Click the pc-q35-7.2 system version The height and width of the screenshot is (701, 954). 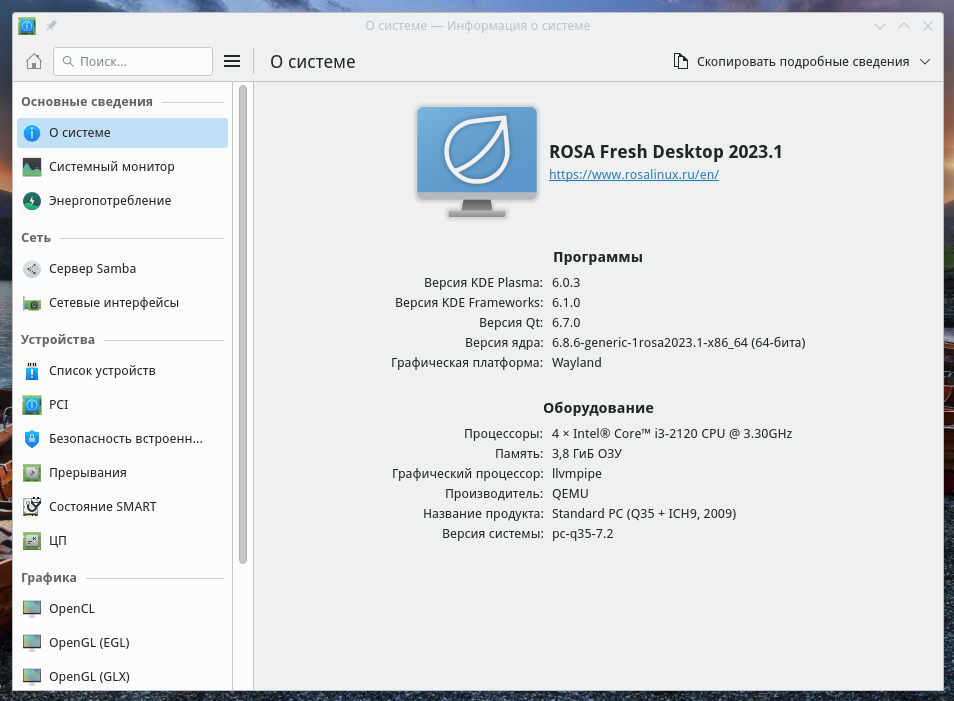pos(582,534)
